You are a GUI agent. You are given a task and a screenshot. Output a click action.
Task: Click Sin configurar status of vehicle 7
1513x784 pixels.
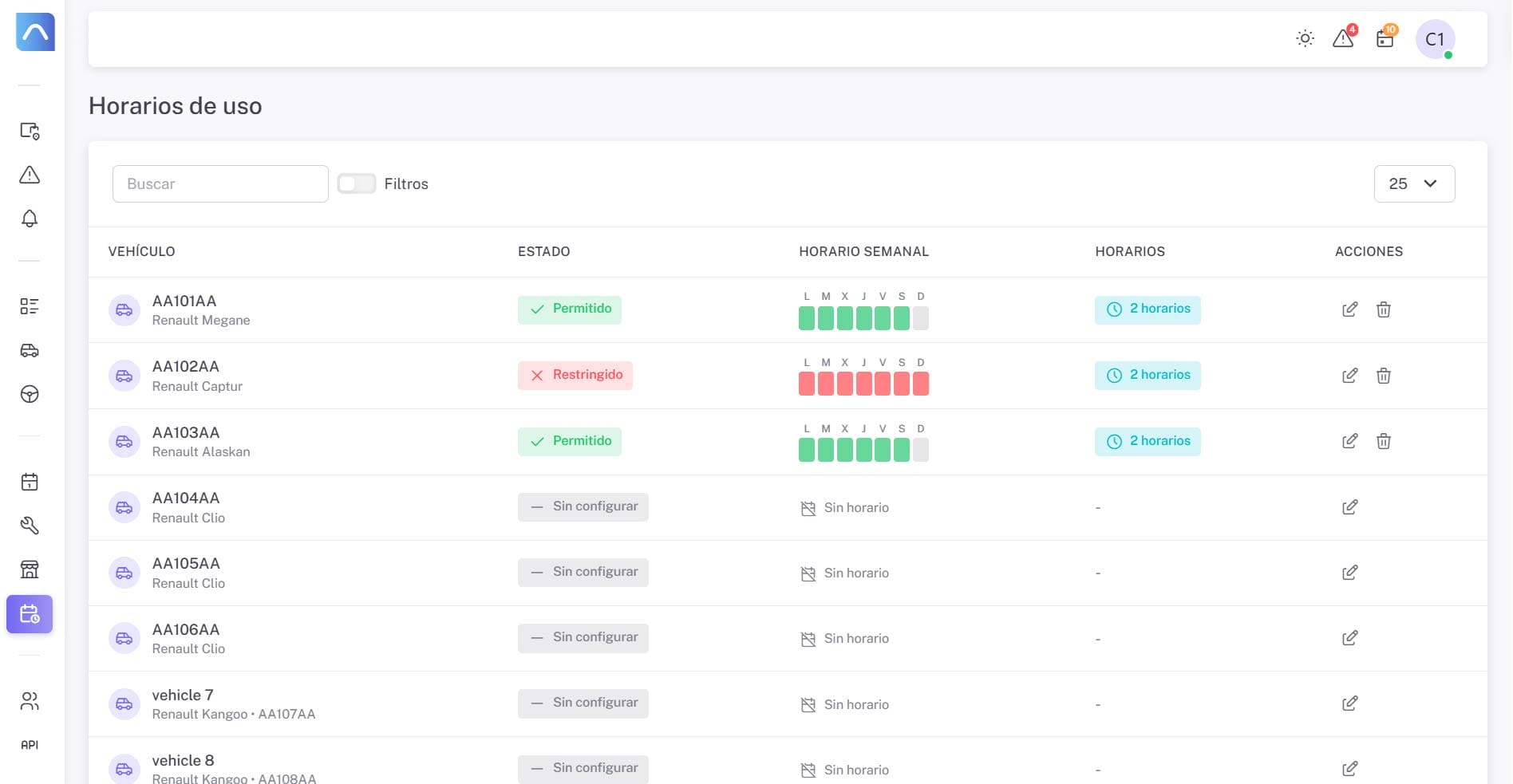(x=583, y=703)
